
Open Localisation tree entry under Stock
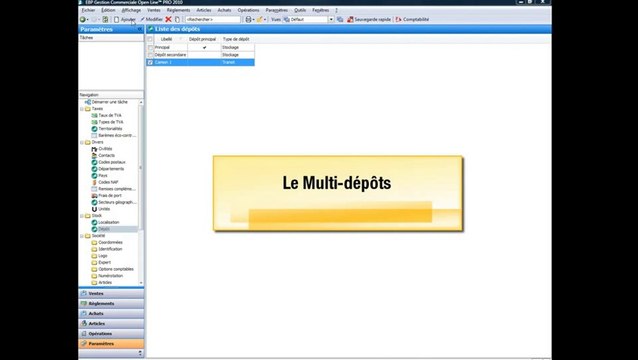point(105,223)
